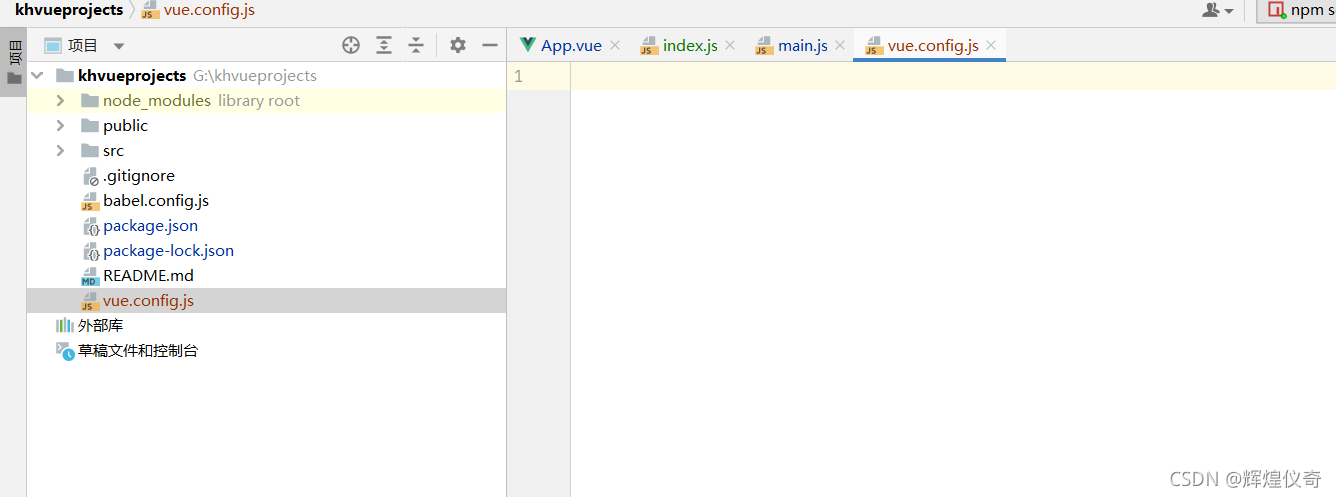
Task: Select vue.config.js in project tree
Action: [x=266, y=301]
